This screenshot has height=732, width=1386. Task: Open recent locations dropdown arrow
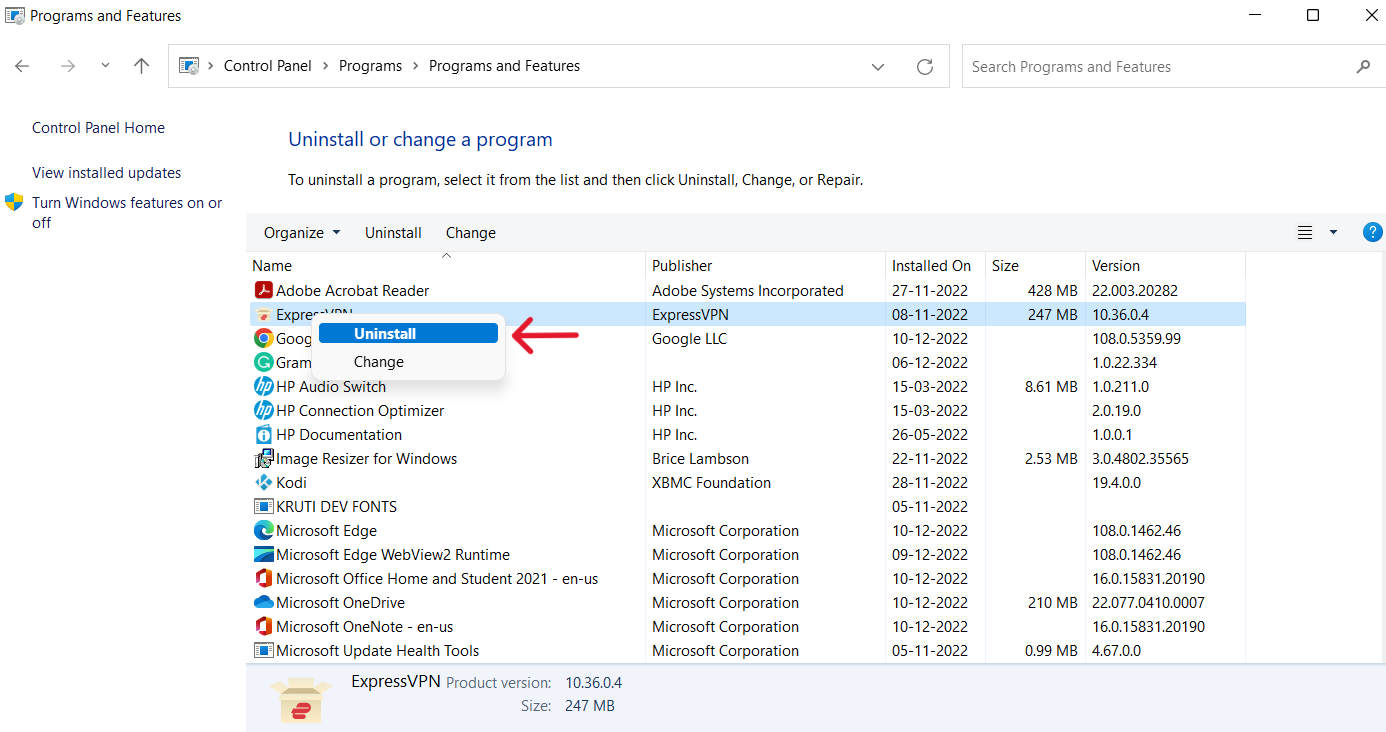pyautogui.click(x=105, y=66)
